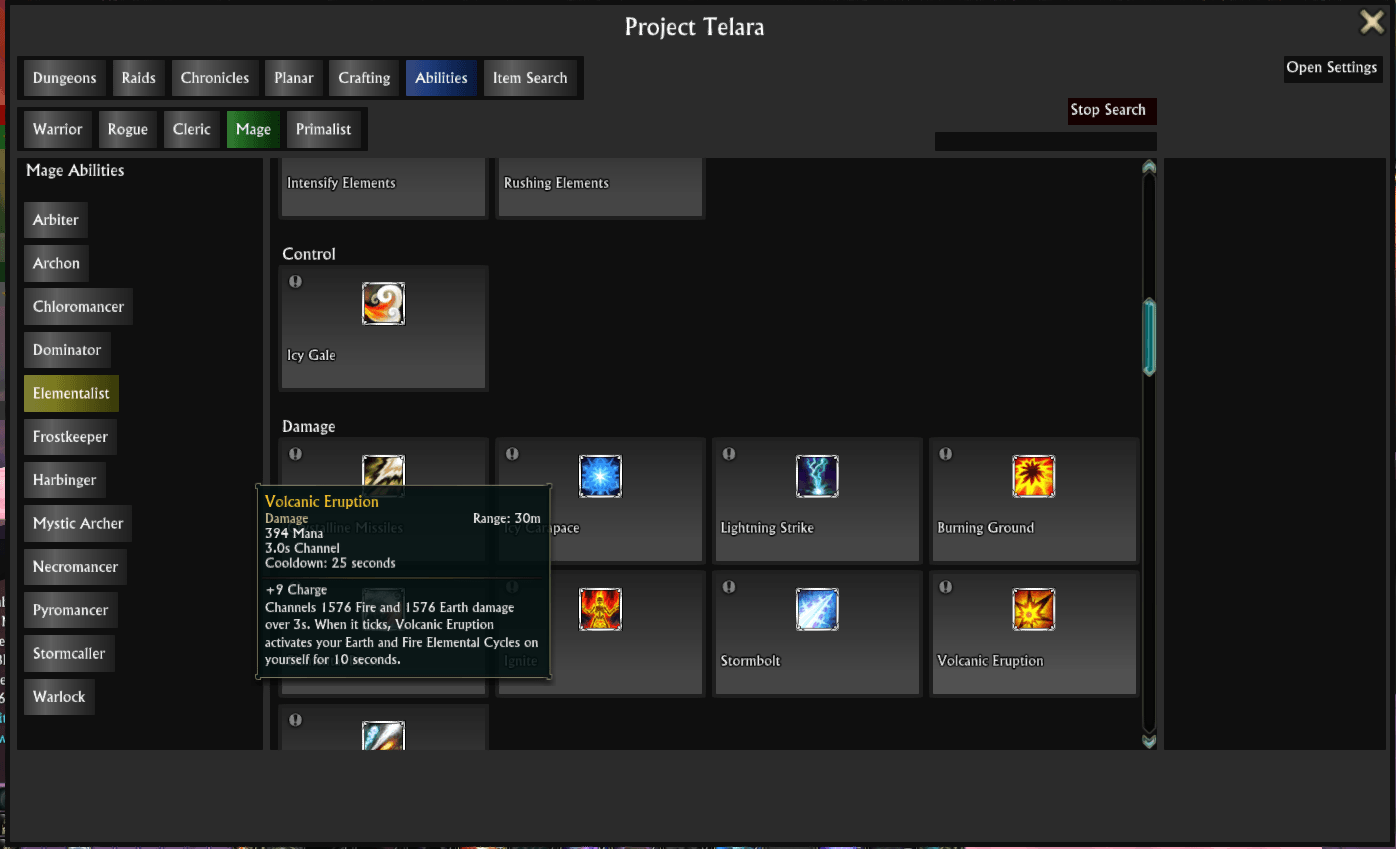Open the Dominator soul

pos(67,350)
